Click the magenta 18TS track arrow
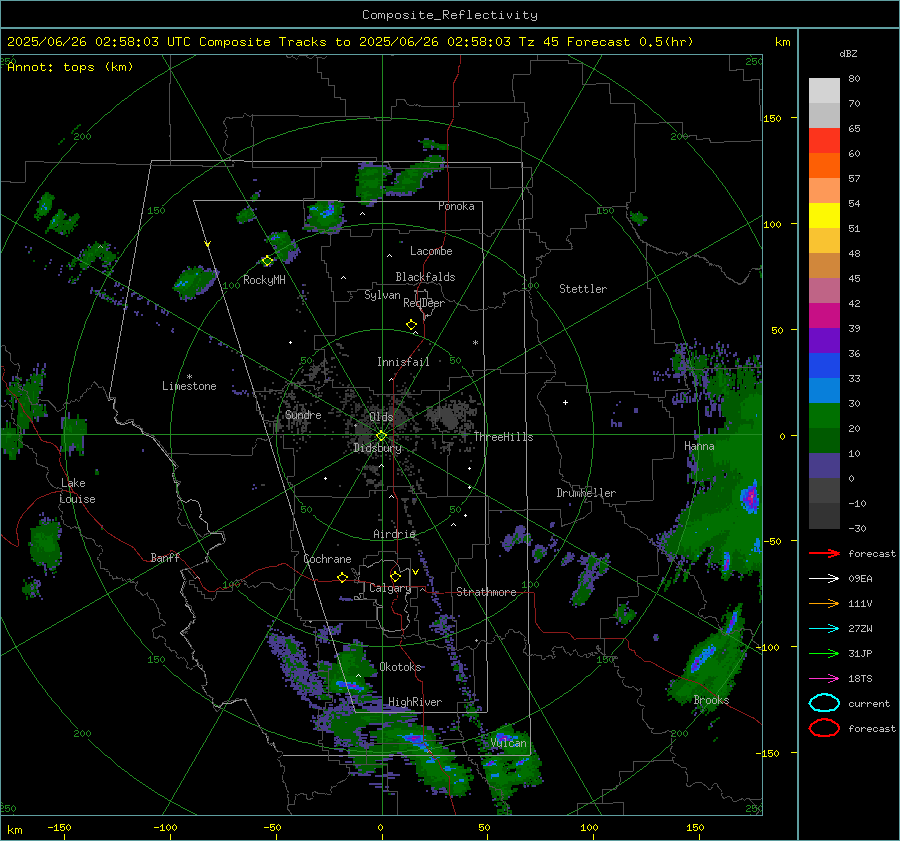This screenshot has height=841, width=900. (824, 679)
